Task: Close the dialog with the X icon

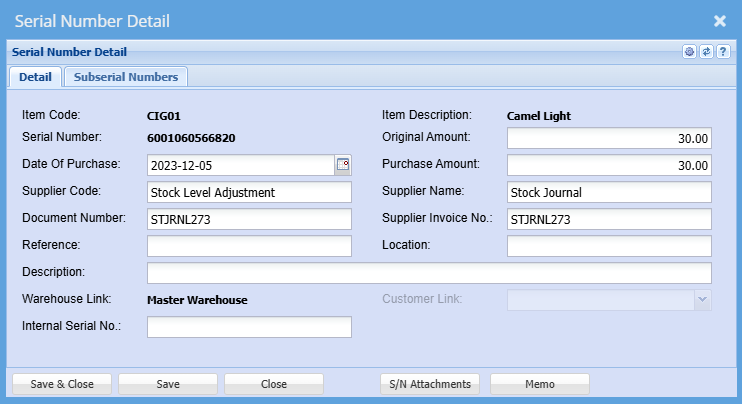Action: coord(719,20)
